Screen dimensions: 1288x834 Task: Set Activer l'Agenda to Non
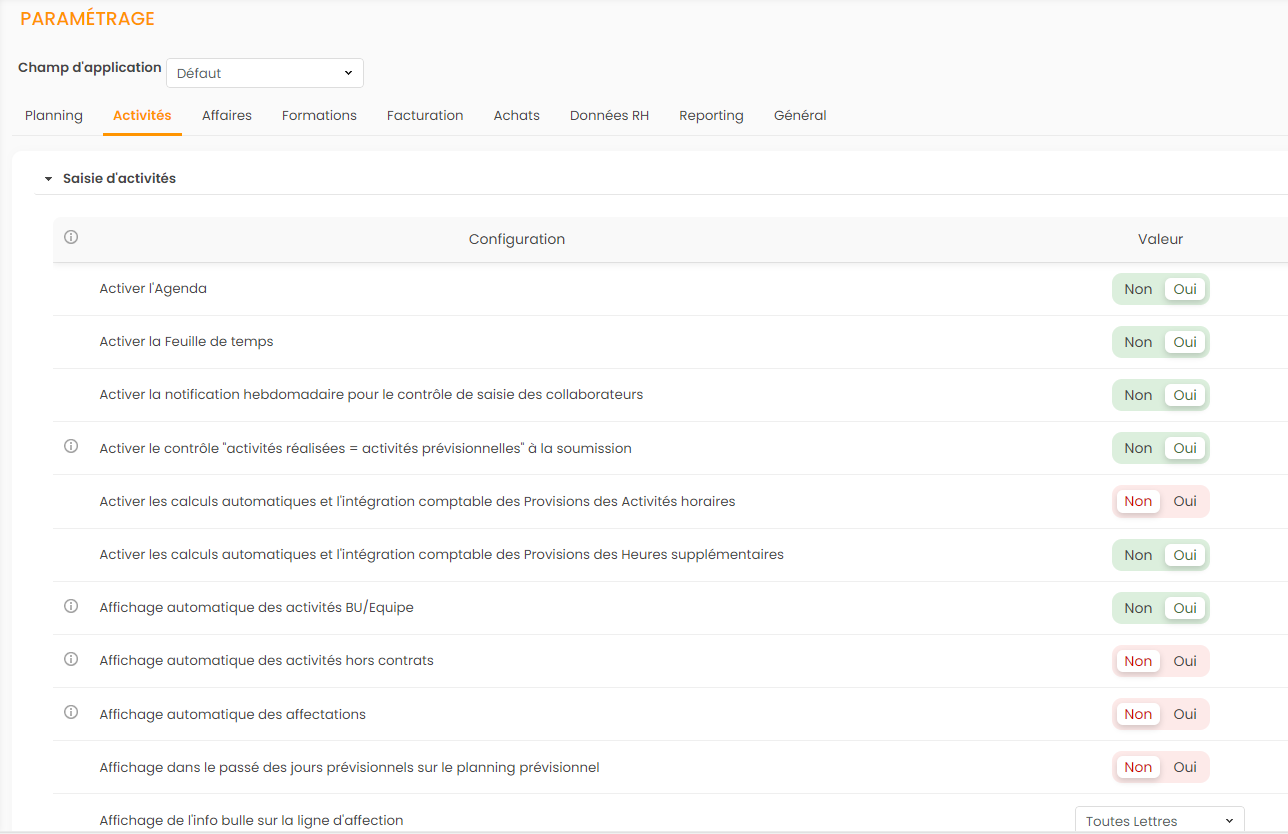[x=1138, y=289]
